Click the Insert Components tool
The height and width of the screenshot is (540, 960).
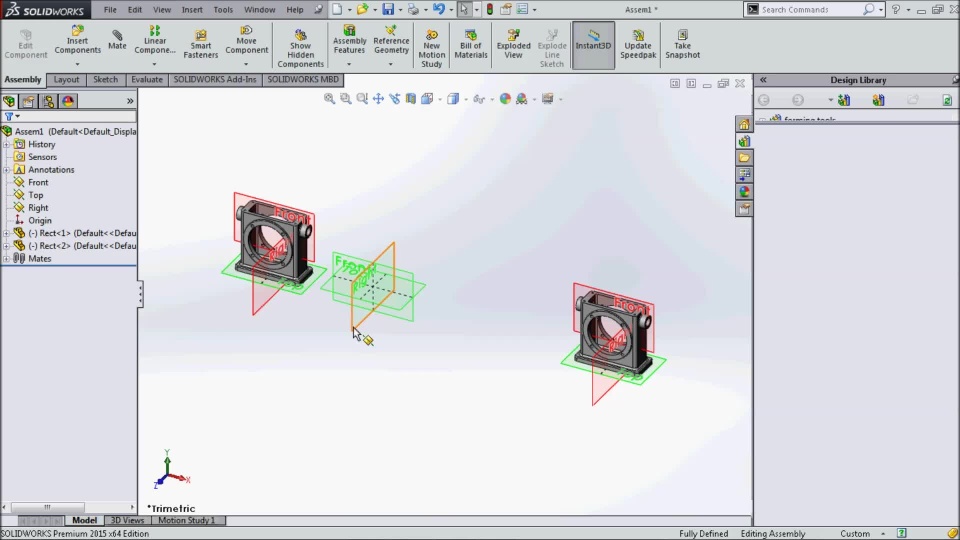(77, 40)
